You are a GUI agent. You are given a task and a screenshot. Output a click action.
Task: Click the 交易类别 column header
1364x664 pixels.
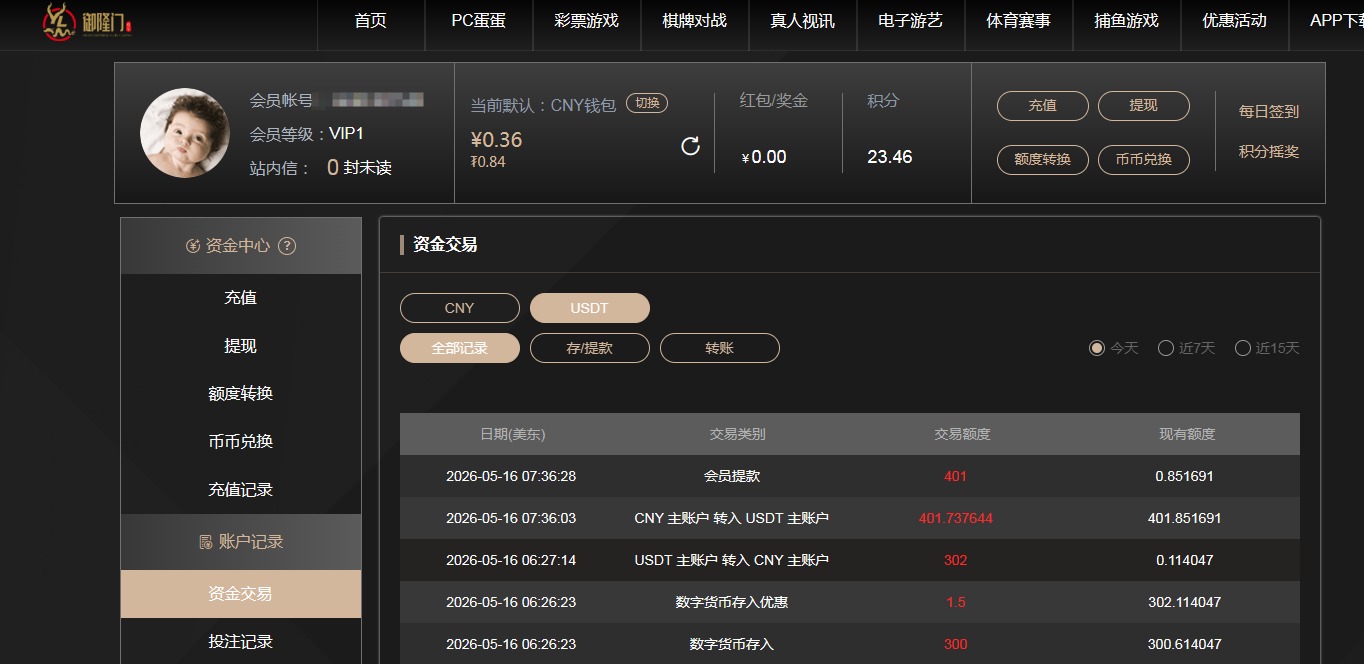[x=737, y=434]
